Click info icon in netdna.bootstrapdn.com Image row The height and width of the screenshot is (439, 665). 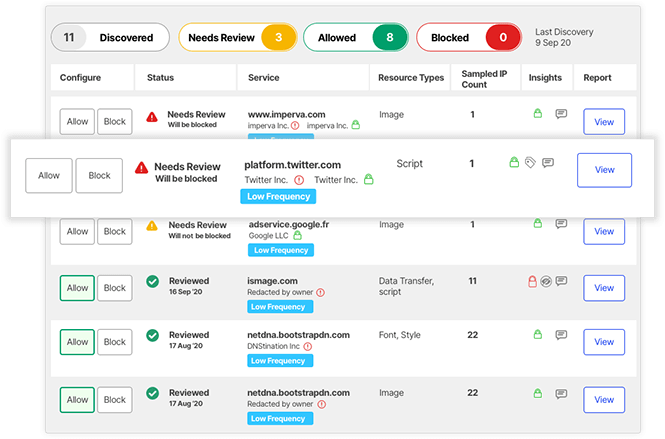pyautogui.click(x=322, y=404)
